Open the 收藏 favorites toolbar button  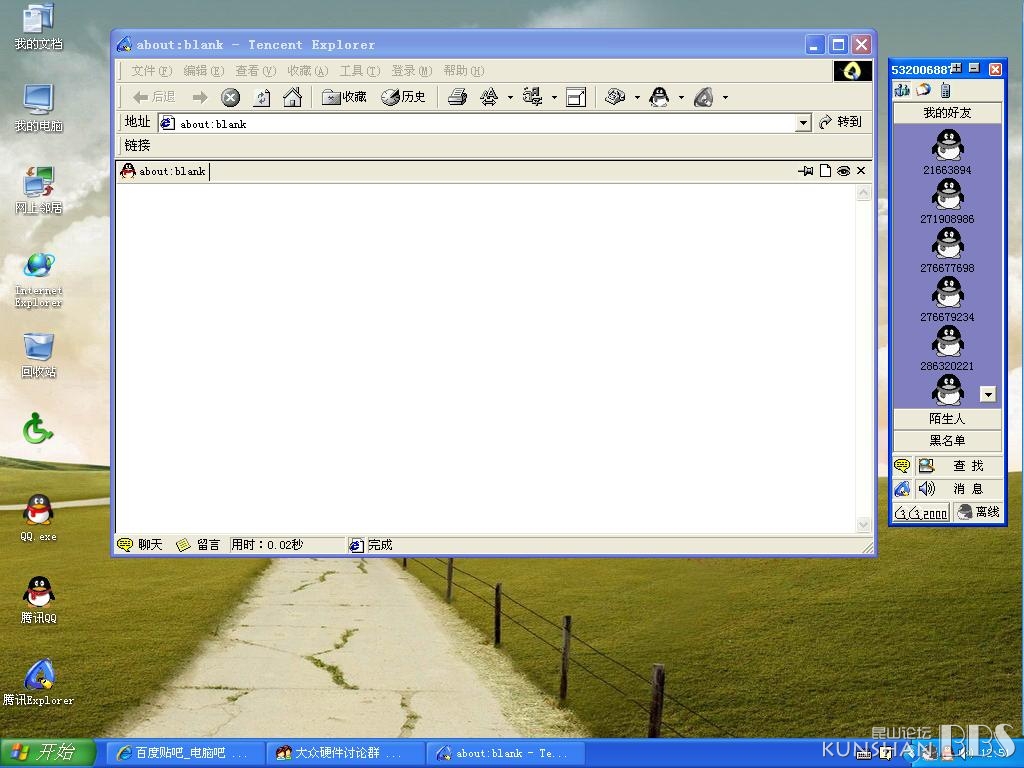coord(344,97)
